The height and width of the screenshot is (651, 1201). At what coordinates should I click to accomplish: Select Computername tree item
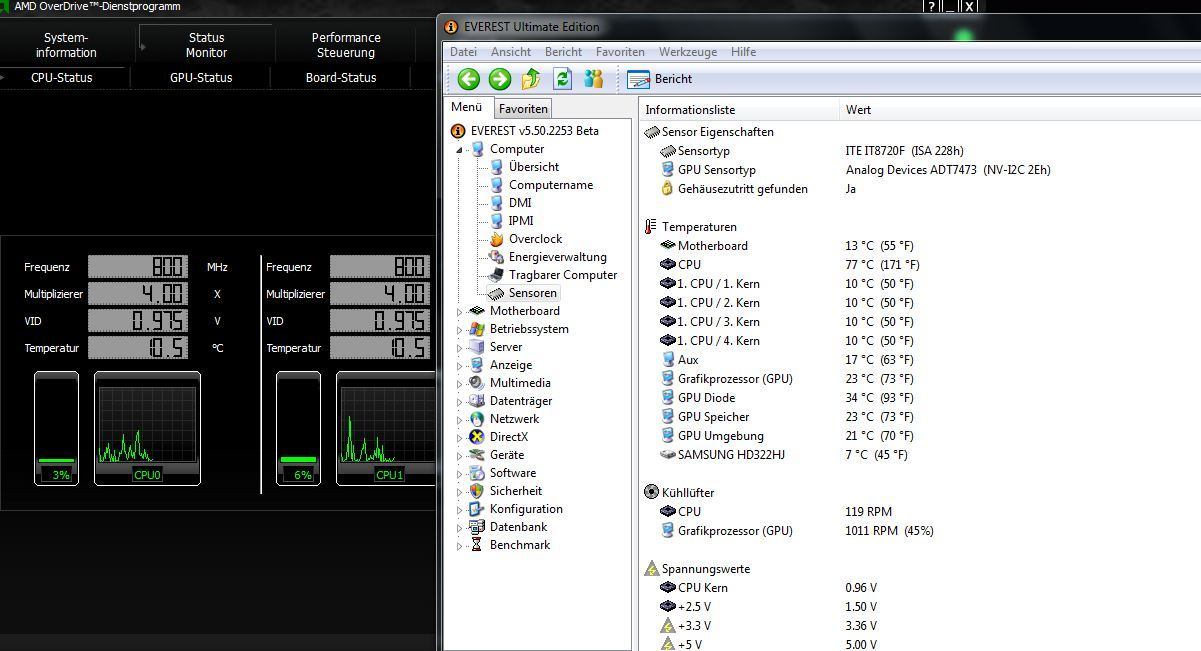click(550, 185)
